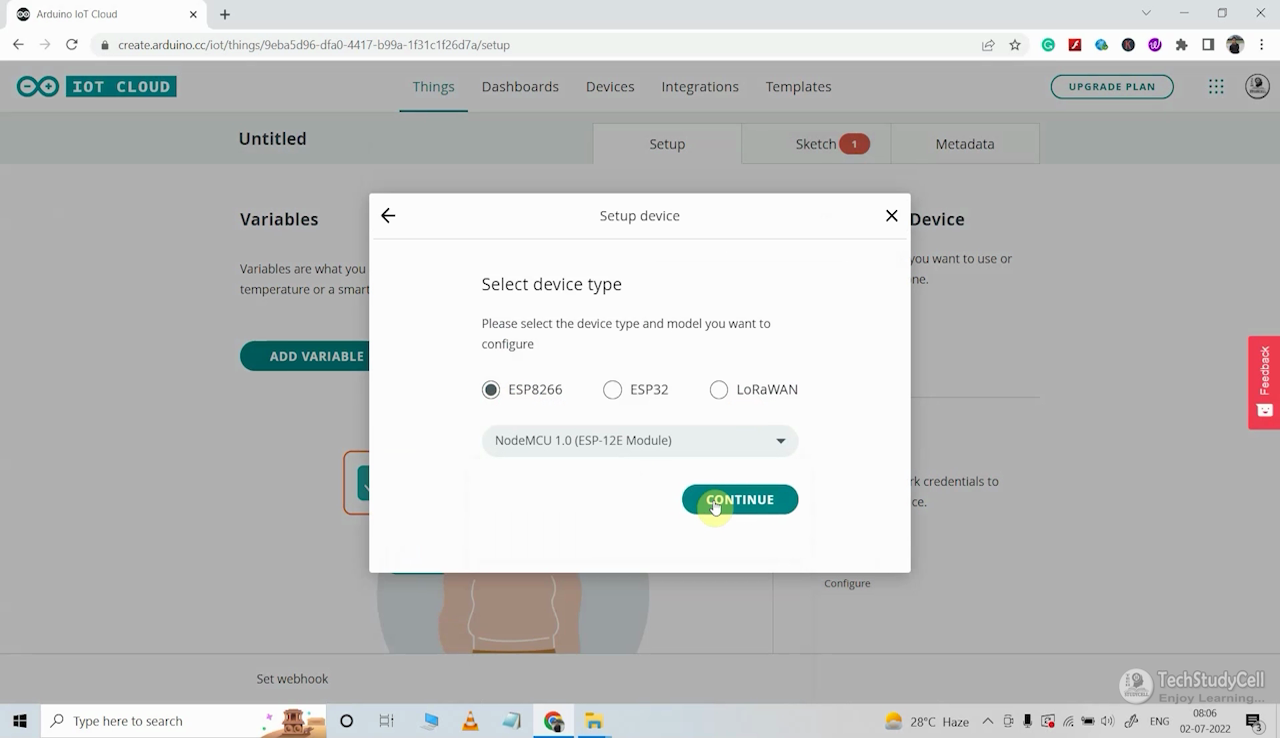Screen dimensions: 1280x738
Task: Open the NodeMCU 1.0 model dropdown
Action: [640, 441]
